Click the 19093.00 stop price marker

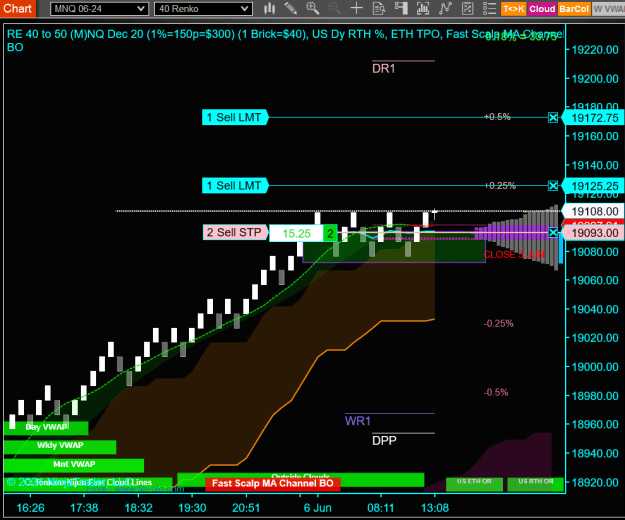[x=593, y=233]
